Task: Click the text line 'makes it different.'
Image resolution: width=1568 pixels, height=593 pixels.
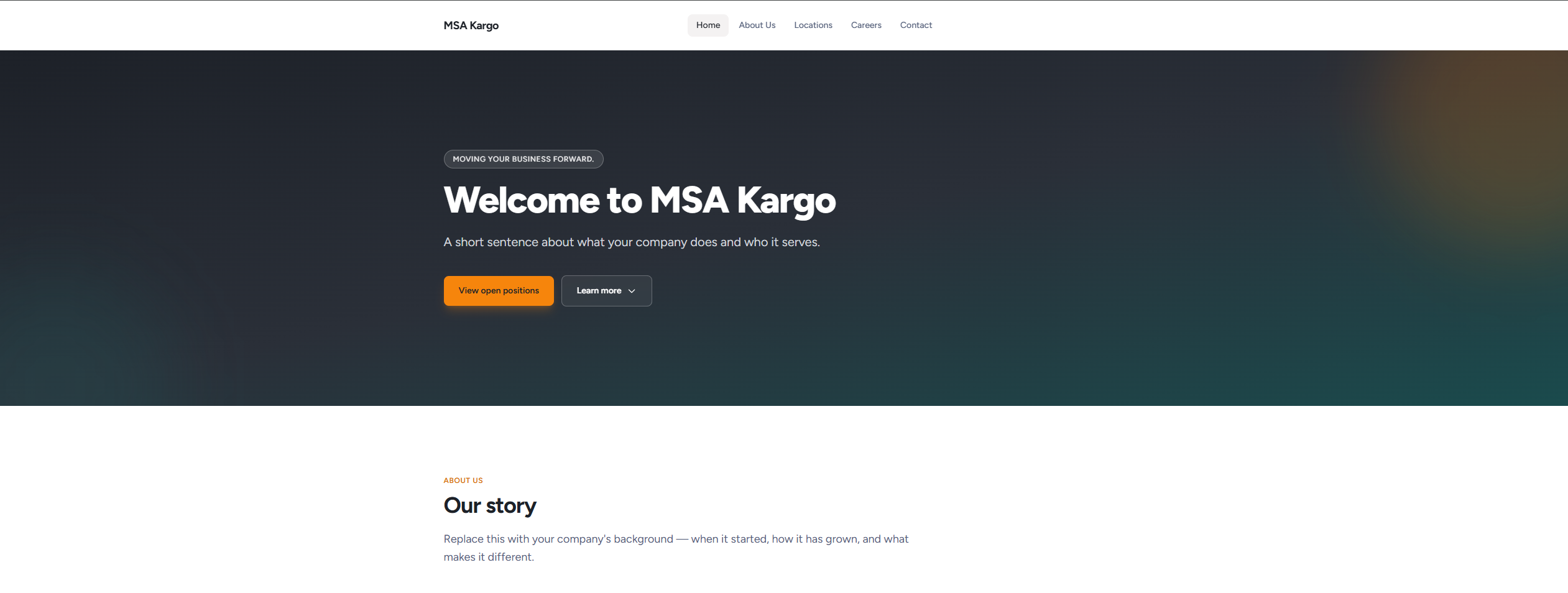Action: [489, 557]
